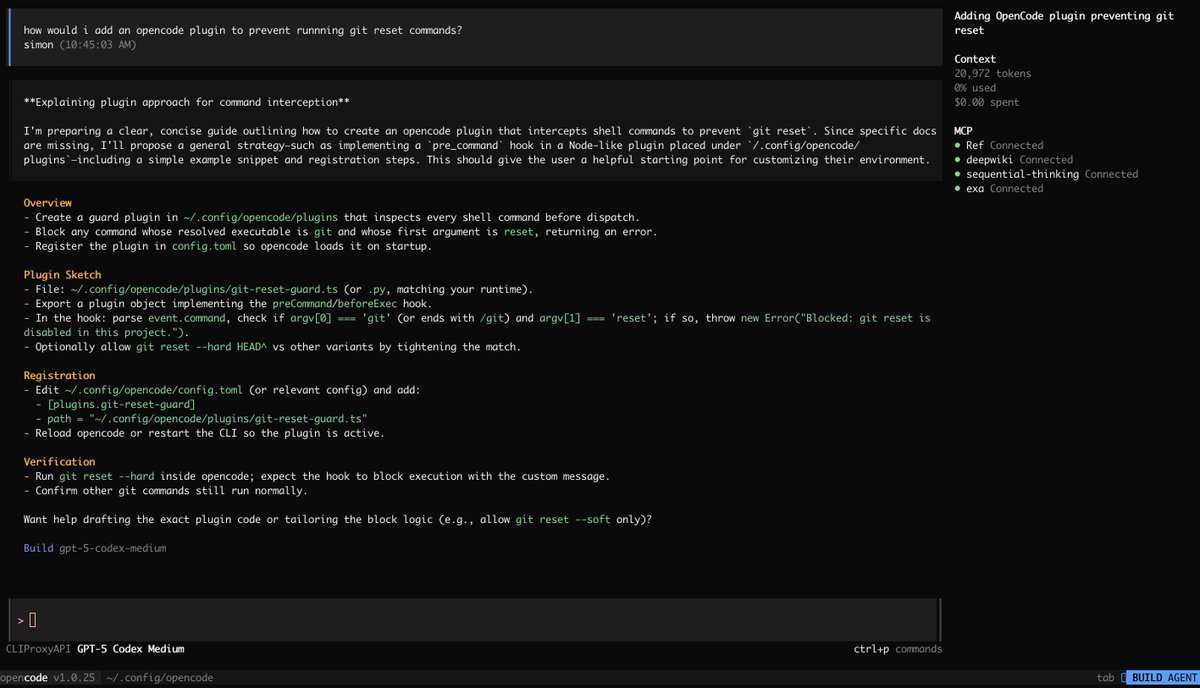1200x688 pixels.
Task: Click the green status dot beside Ref
Action: pos(958,146)
